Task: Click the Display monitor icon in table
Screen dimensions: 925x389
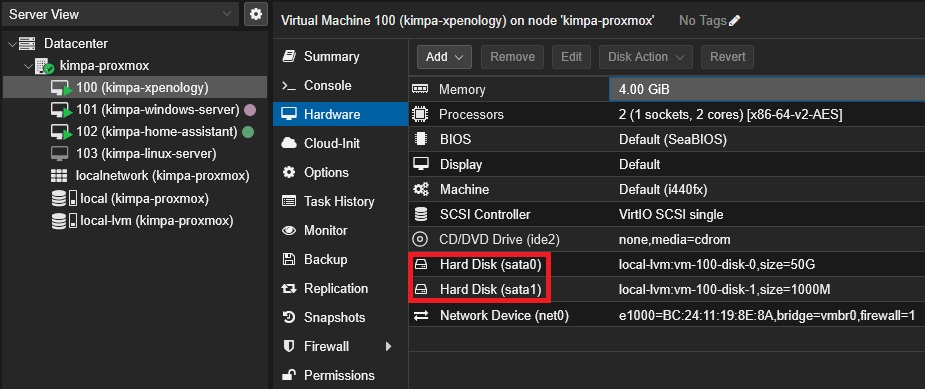Action: pyautogui.click(x=421, y=164)
